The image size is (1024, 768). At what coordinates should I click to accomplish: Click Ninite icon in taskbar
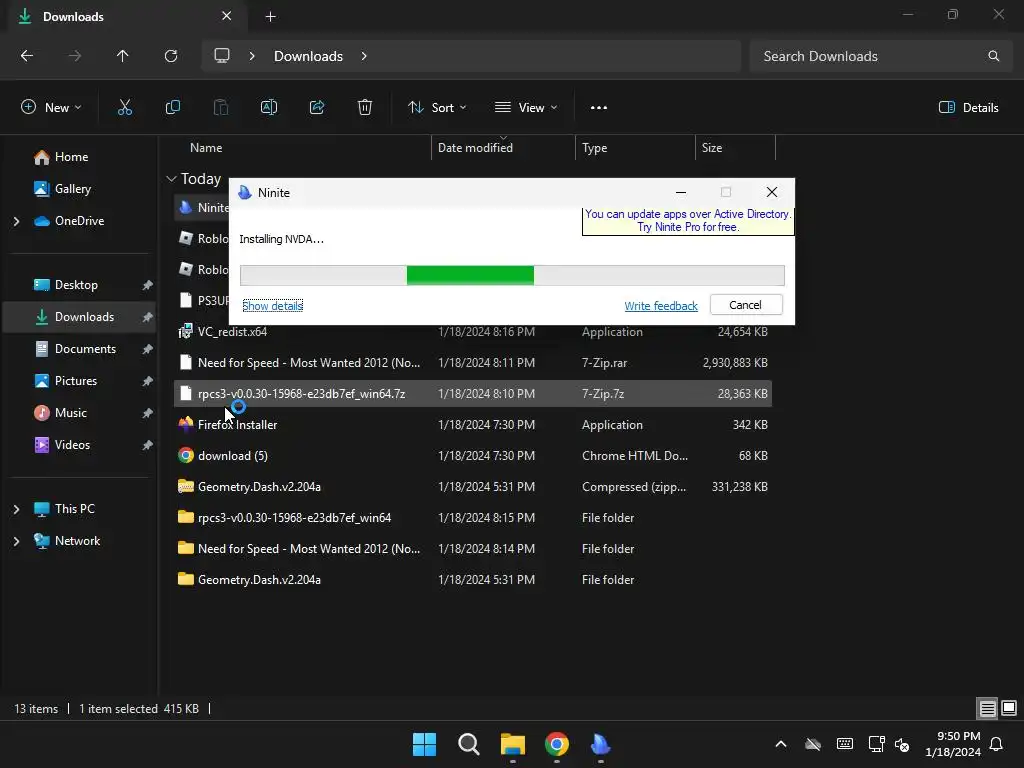601,744
